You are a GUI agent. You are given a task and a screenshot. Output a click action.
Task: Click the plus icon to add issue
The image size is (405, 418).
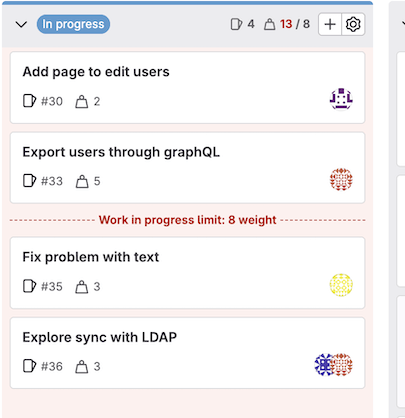[x=330, y=24]
